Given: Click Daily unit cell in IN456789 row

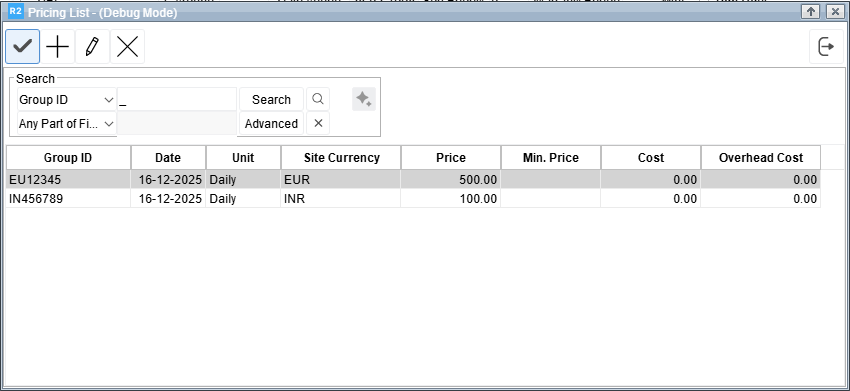Looking at the screenshot, I should [243, 198].
